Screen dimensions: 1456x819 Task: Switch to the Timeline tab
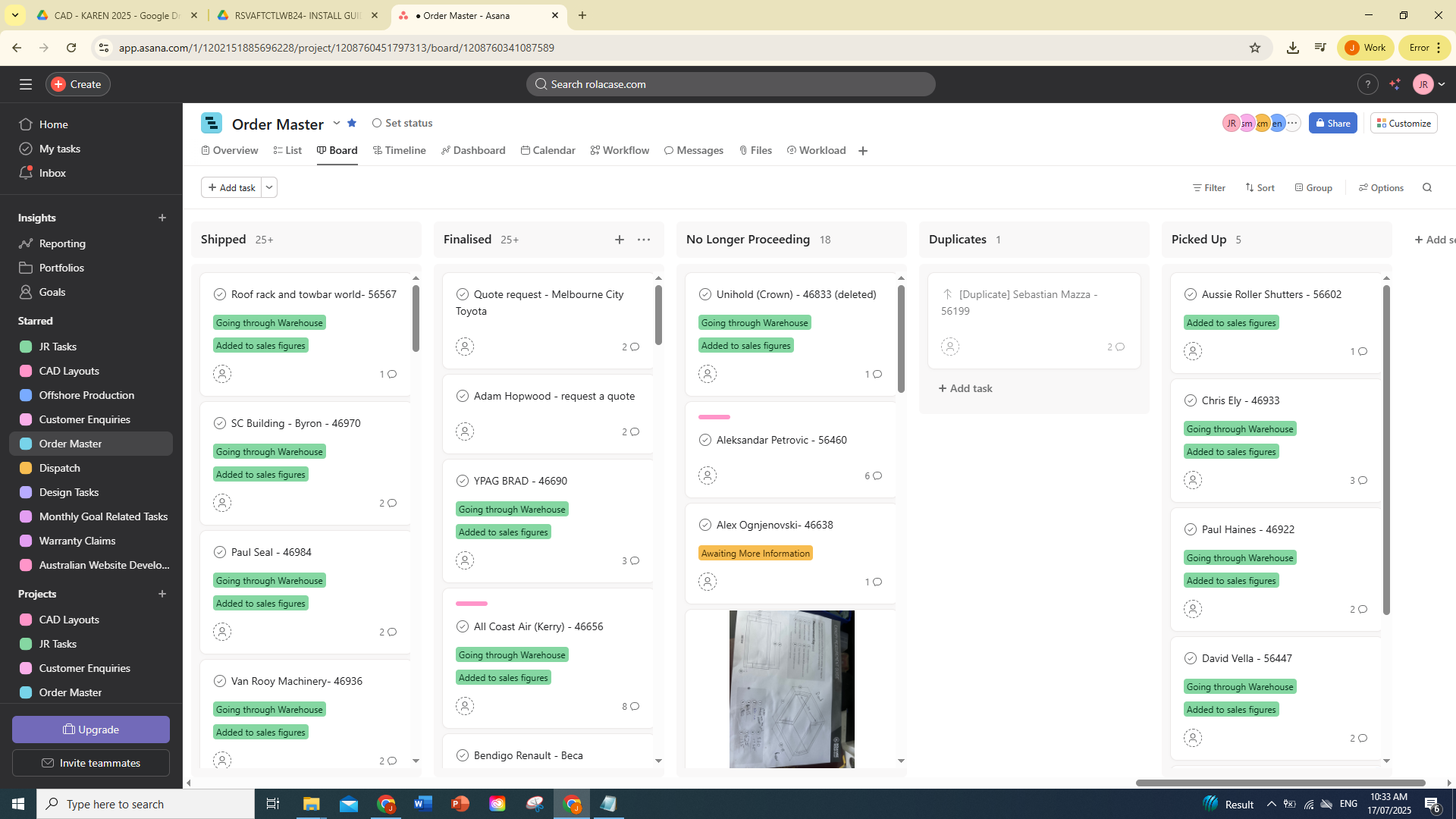(x=400, y=150)
